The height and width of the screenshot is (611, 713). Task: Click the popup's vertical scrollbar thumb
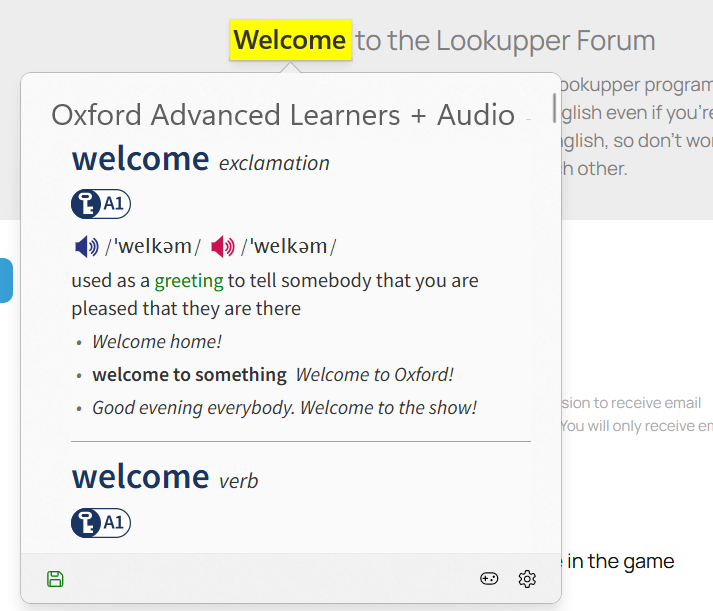(554, 106)
